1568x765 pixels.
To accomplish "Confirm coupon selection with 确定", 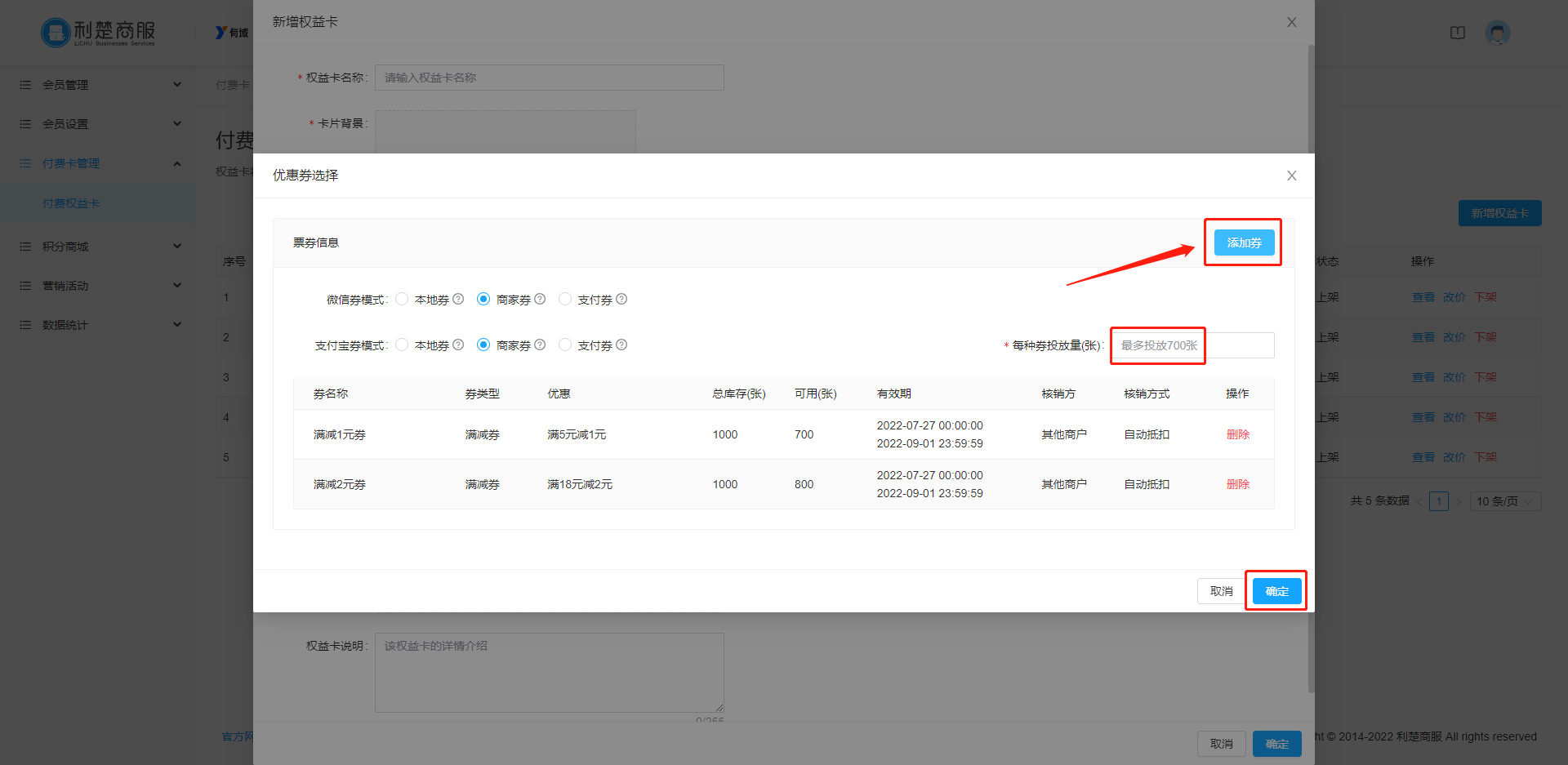I will 1276,591.
